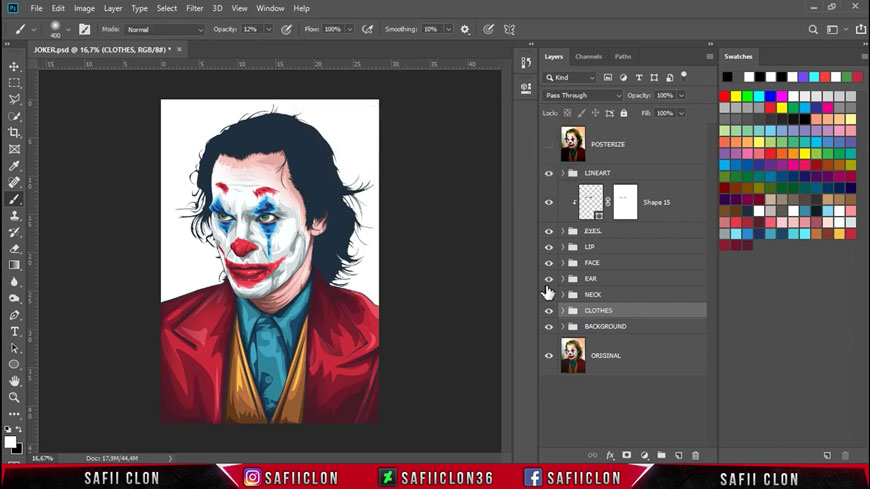Switch to the Paths tab
870x489 pixels.
tap(623, 57)
